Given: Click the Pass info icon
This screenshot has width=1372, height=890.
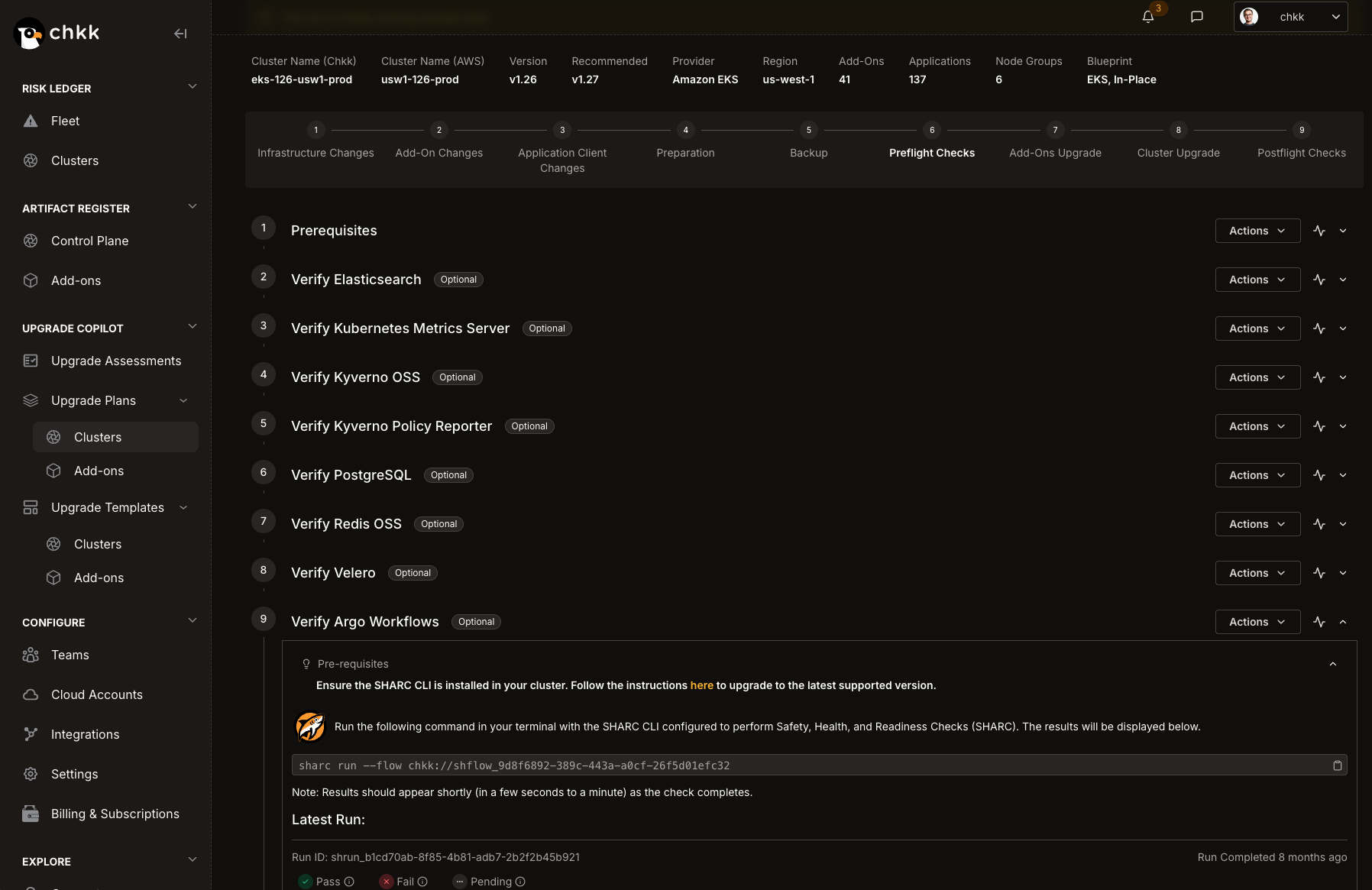Looking at the screenshot, I should pyautogui.click(x=349, y=882).
